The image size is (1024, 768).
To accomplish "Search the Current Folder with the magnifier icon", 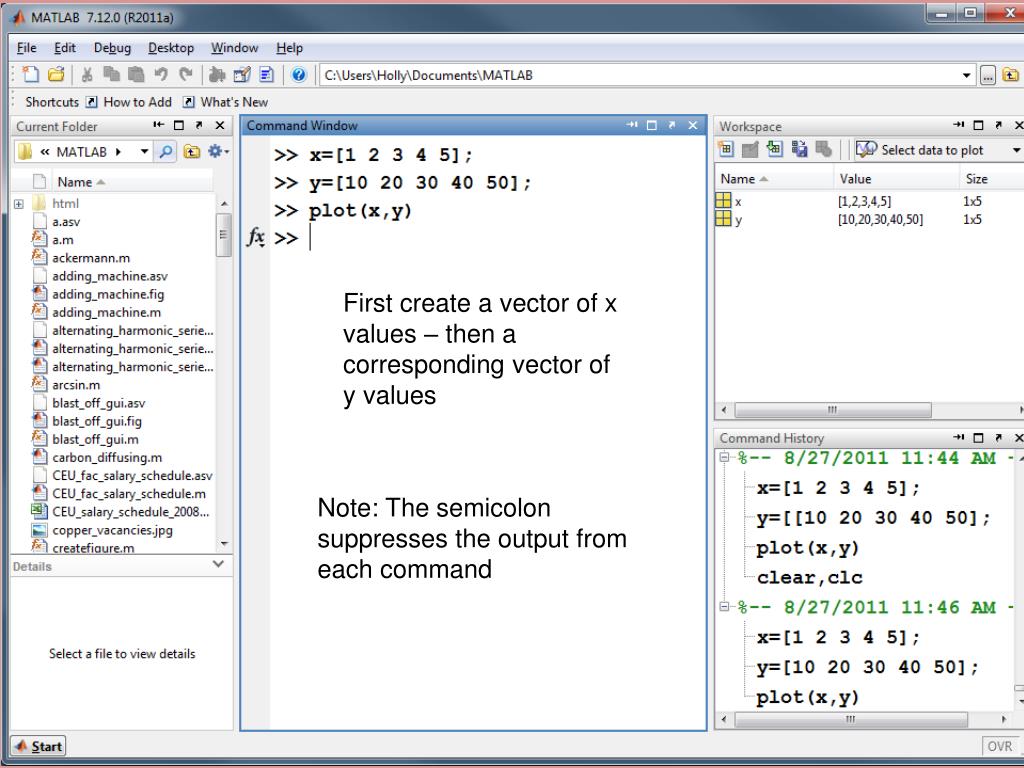I will pos(166,152).
